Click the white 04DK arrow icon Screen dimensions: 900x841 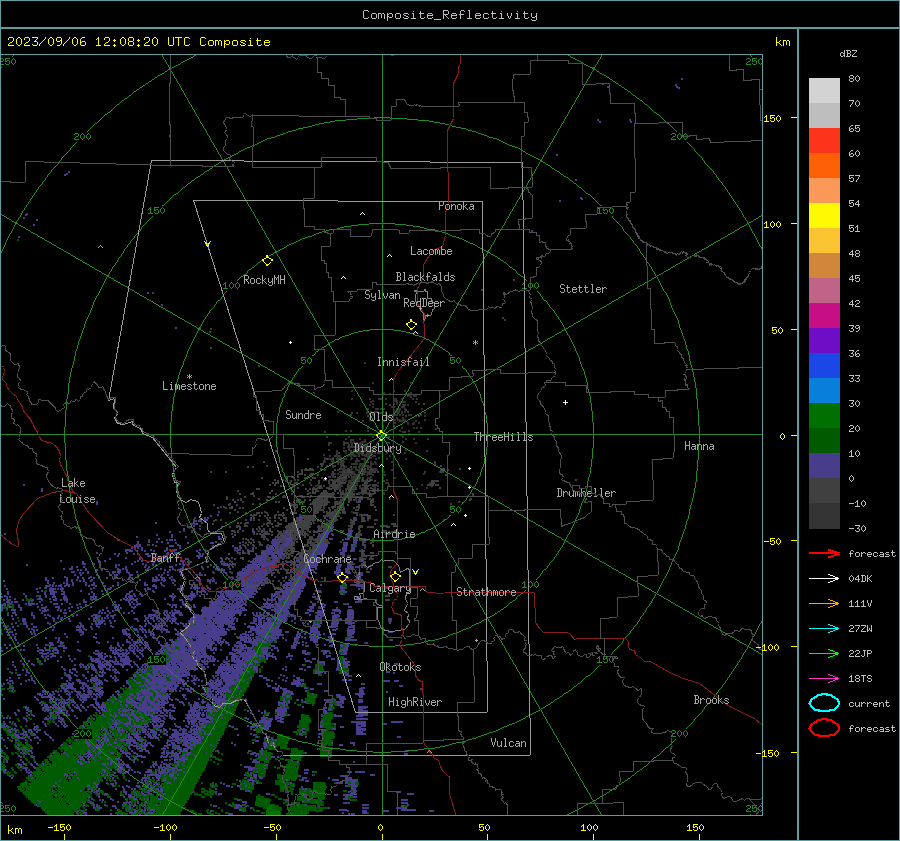tap(824, 579)
